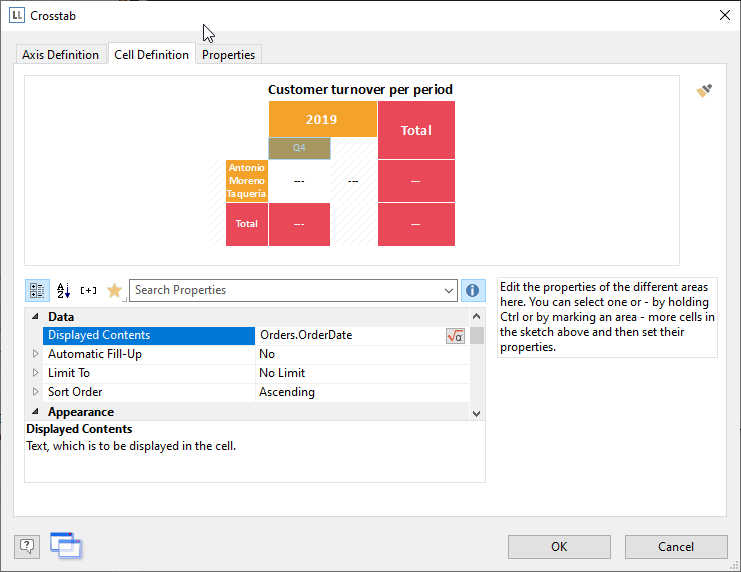The width and height of the screenshot is (741, 572).
Task: Switch to categorized property view
Action: click(37, 290)
